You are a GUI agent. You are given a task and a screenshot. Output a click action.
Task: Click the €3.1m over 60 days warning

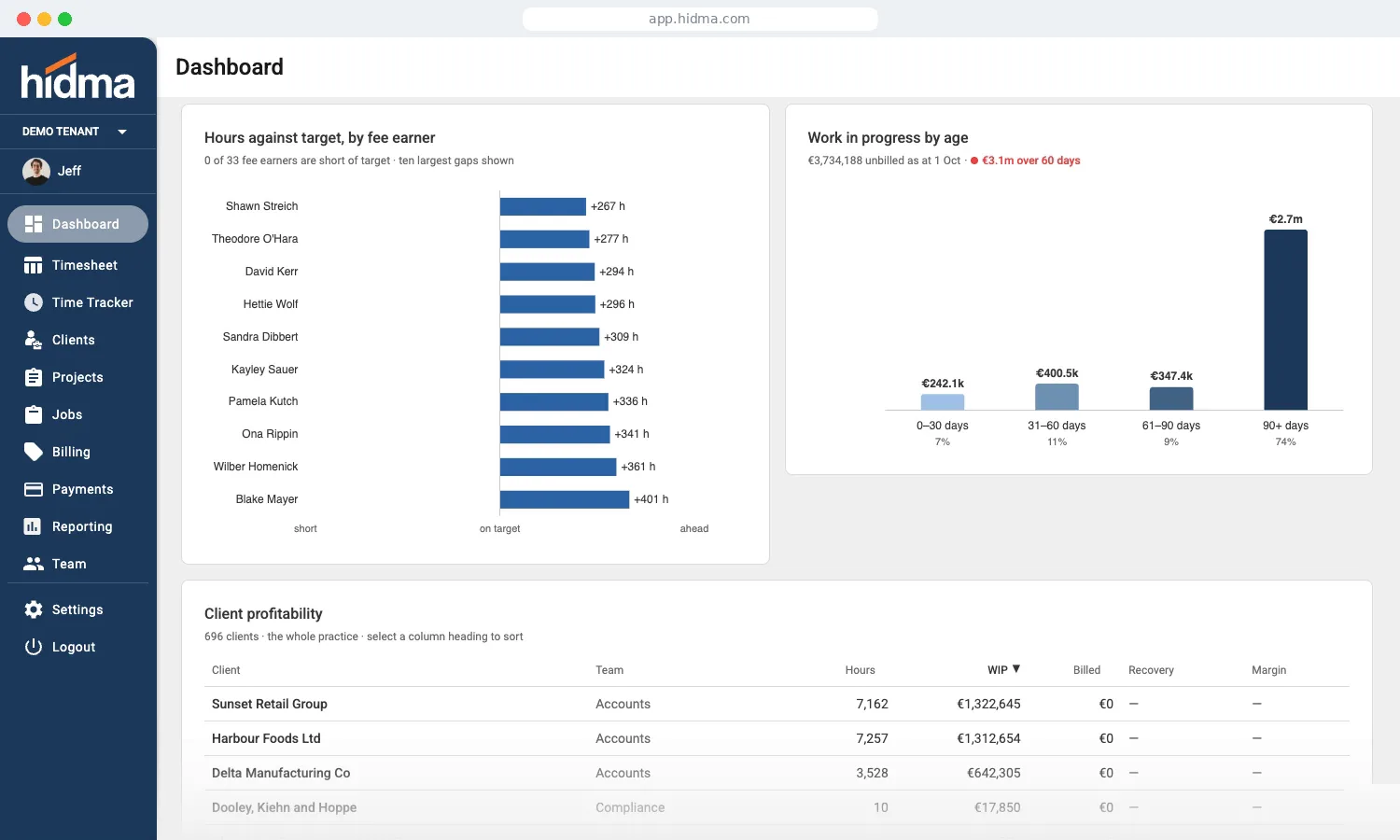click(x=1026, y=161)
